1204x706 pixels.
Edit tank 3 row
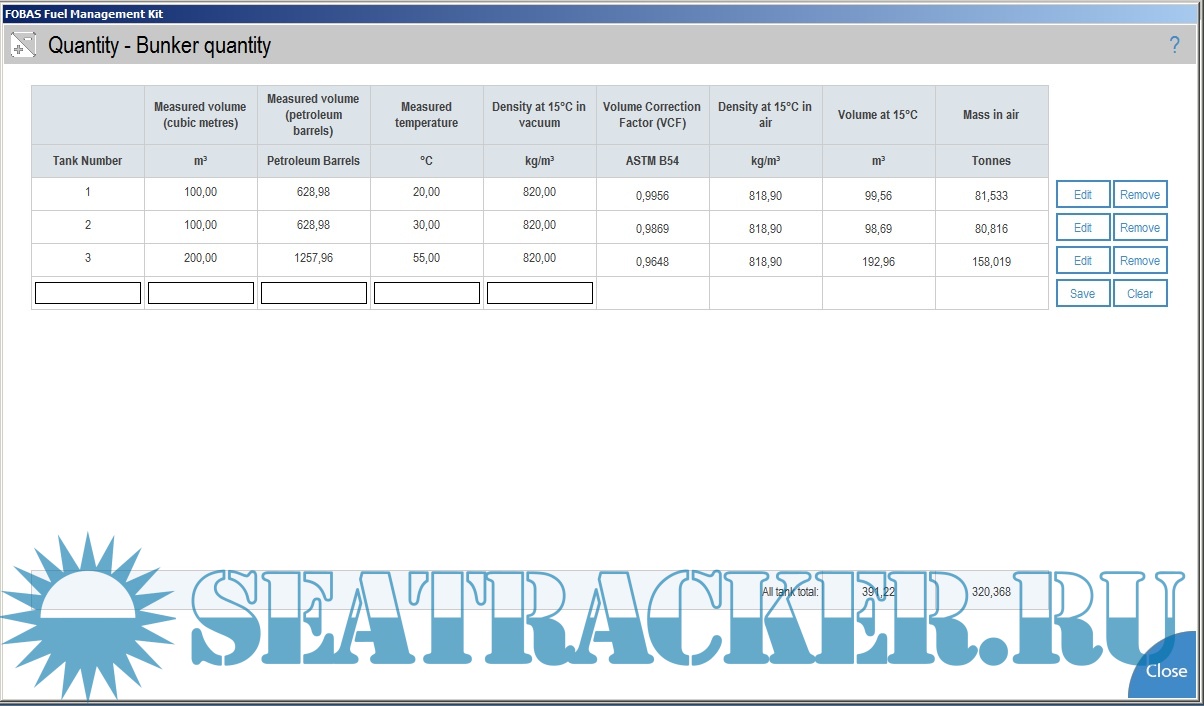point(1082,261)
